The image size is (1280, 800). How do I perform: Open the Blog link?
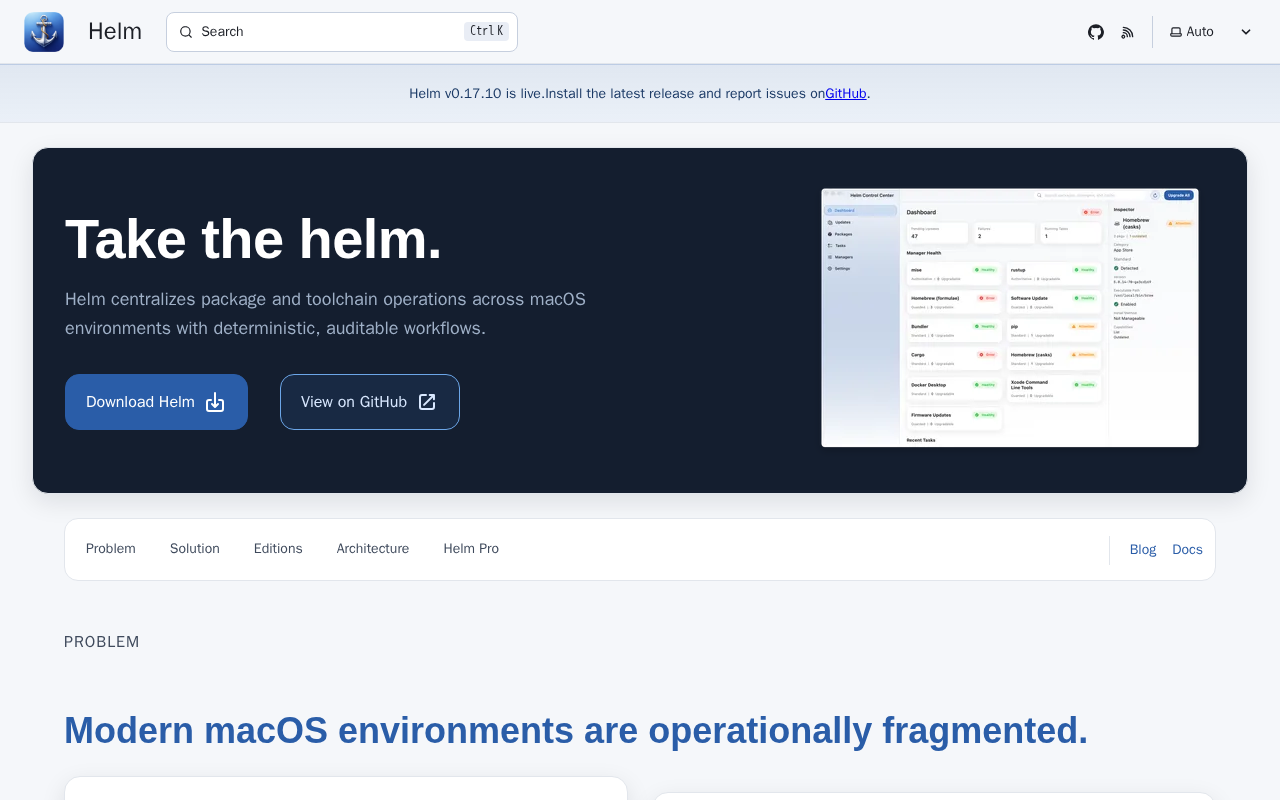tap(1143, 549)
